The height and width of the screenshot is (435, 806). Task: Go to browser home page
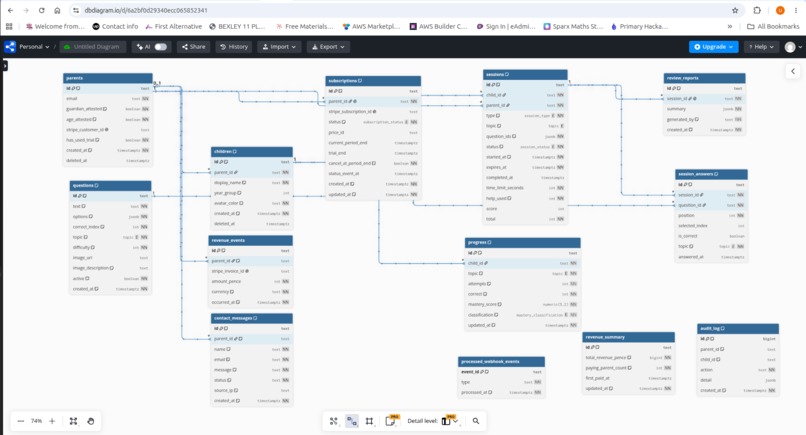(57, 10)
